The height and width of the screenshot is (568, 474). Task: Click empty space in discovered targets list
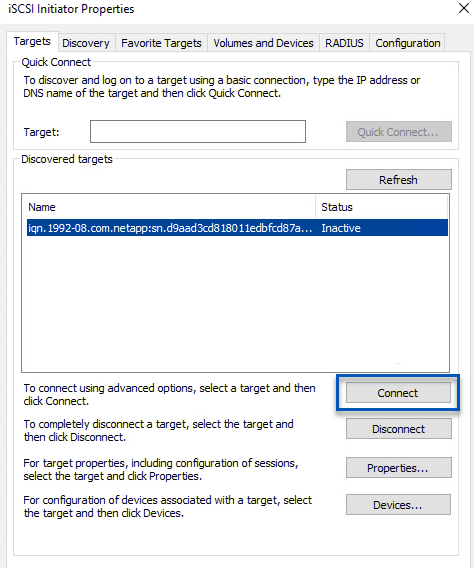[x=235, y=302]
